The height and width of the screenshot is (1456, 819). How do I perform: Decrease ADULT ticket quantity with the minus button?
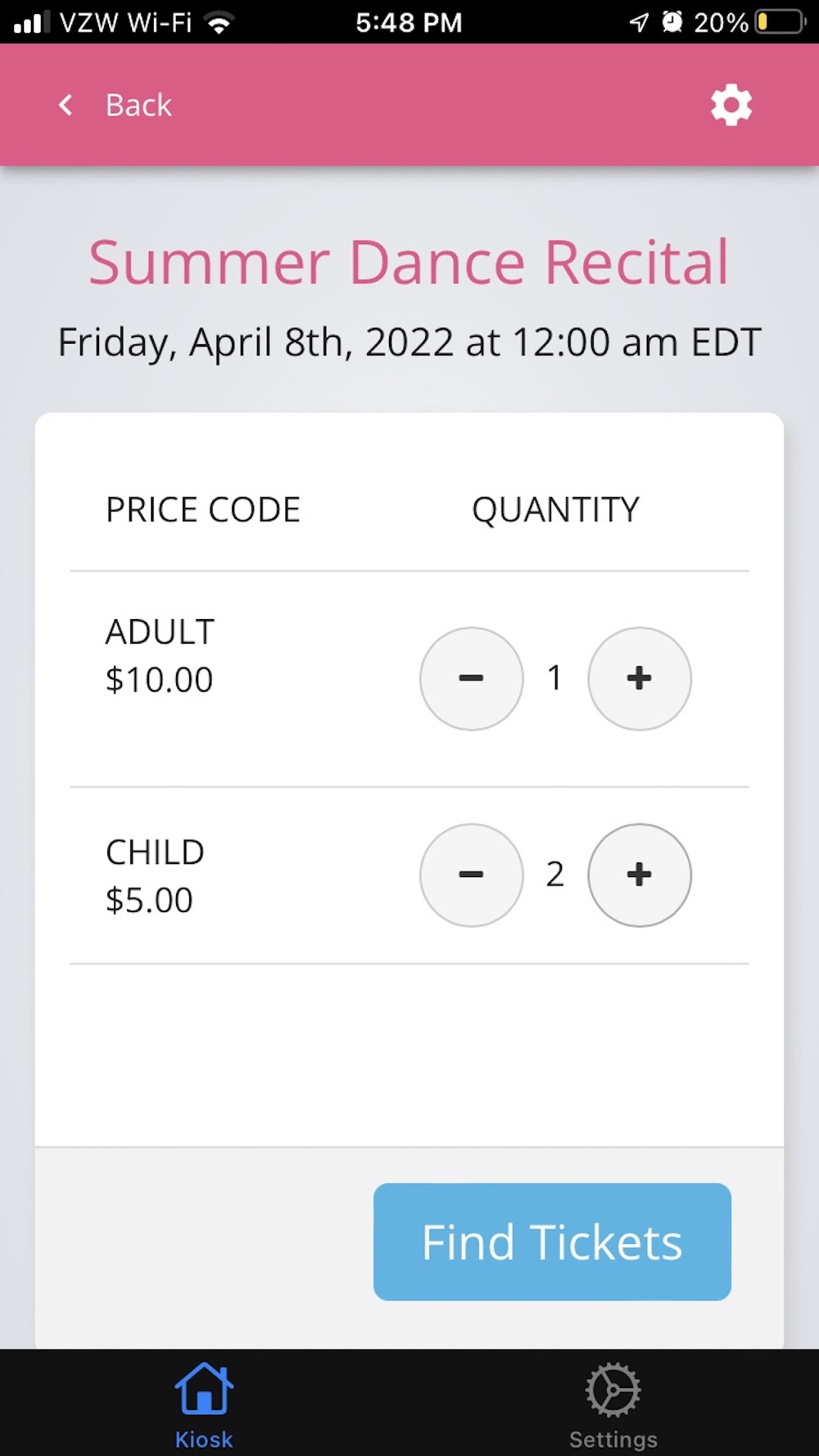coord(471,678)
